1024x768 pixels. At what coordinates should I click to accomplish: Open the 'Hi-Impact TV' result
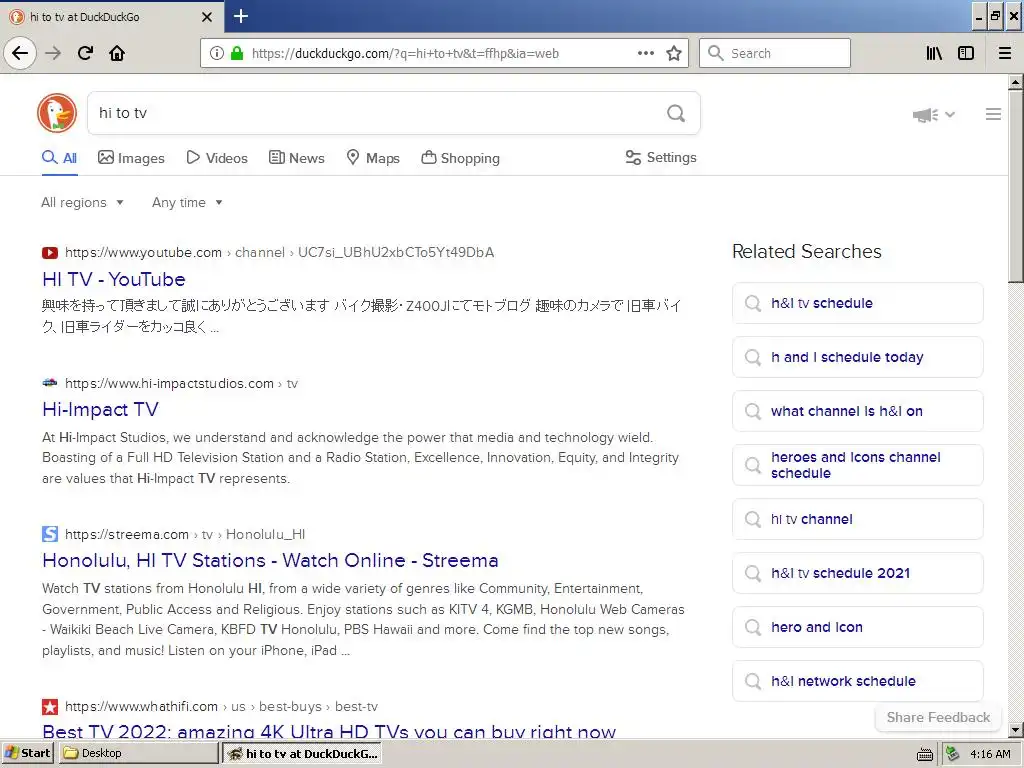point(100,409)
